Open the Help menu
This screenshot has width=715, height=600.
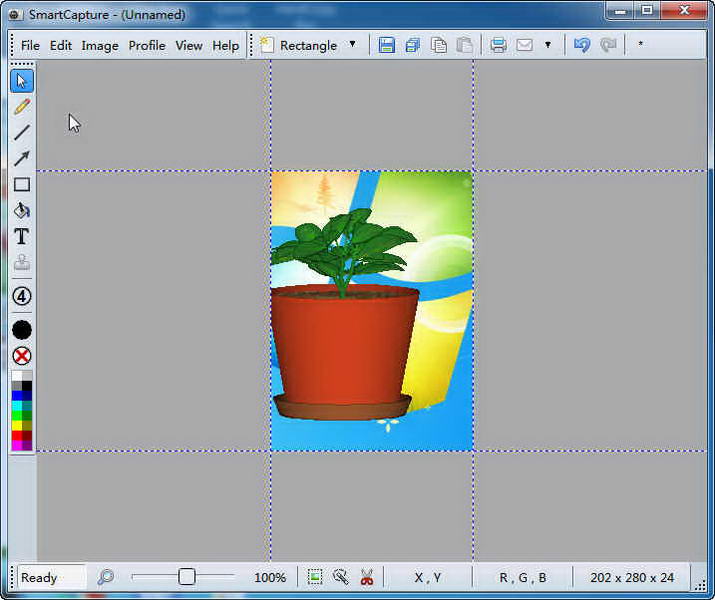(x=226, y=46)
